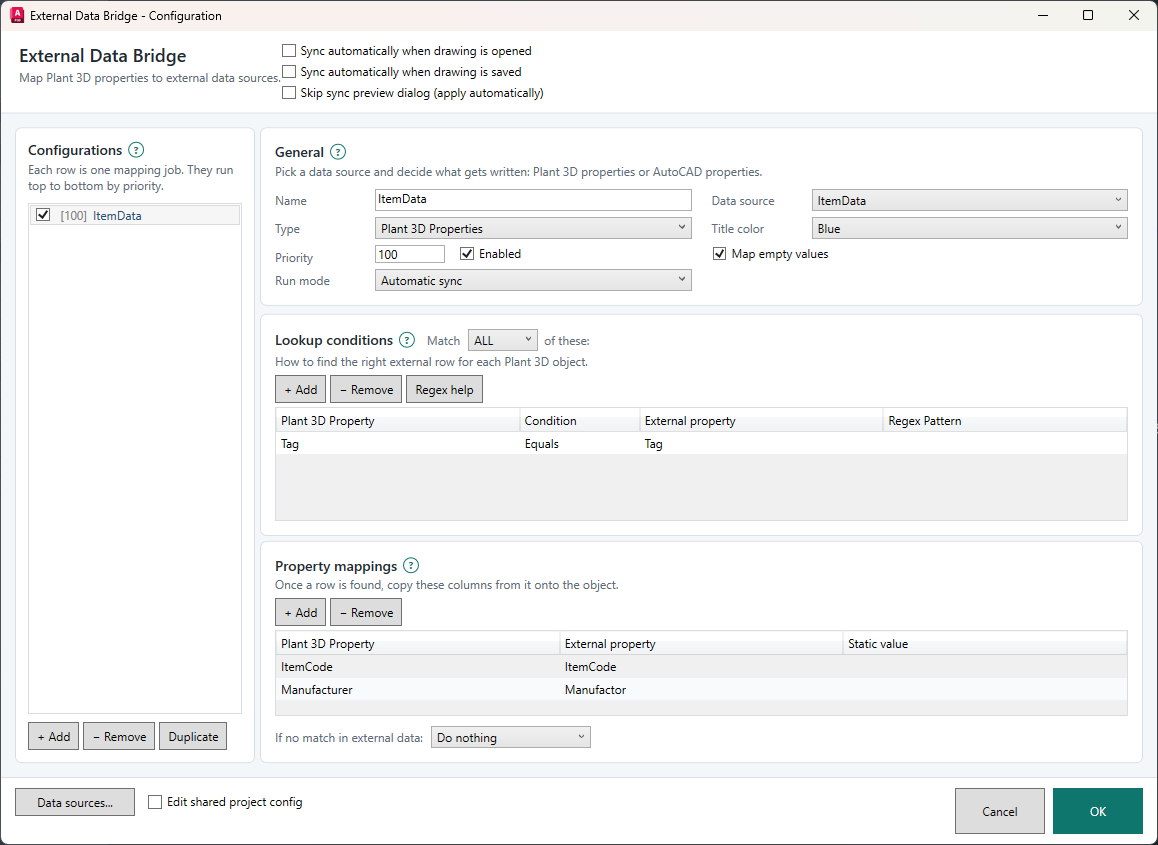
Task: Open the Data source dropdown
Action: tap(970, 200)
